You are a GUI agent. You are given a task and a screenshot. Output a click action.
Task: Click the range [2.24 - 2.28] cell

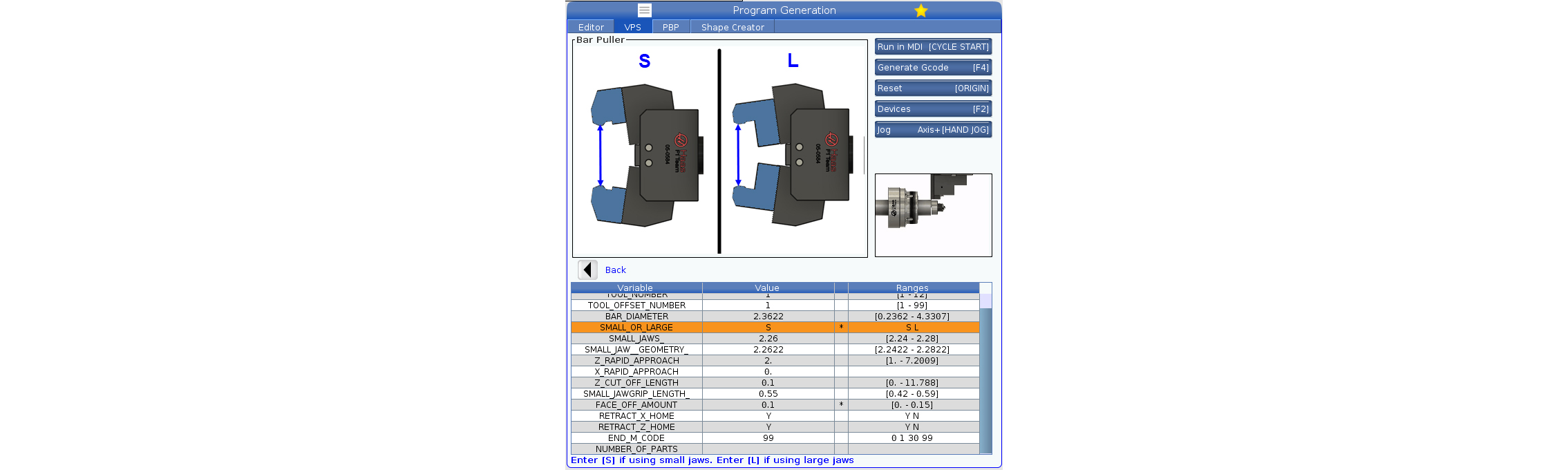click(x=913, y=339)
